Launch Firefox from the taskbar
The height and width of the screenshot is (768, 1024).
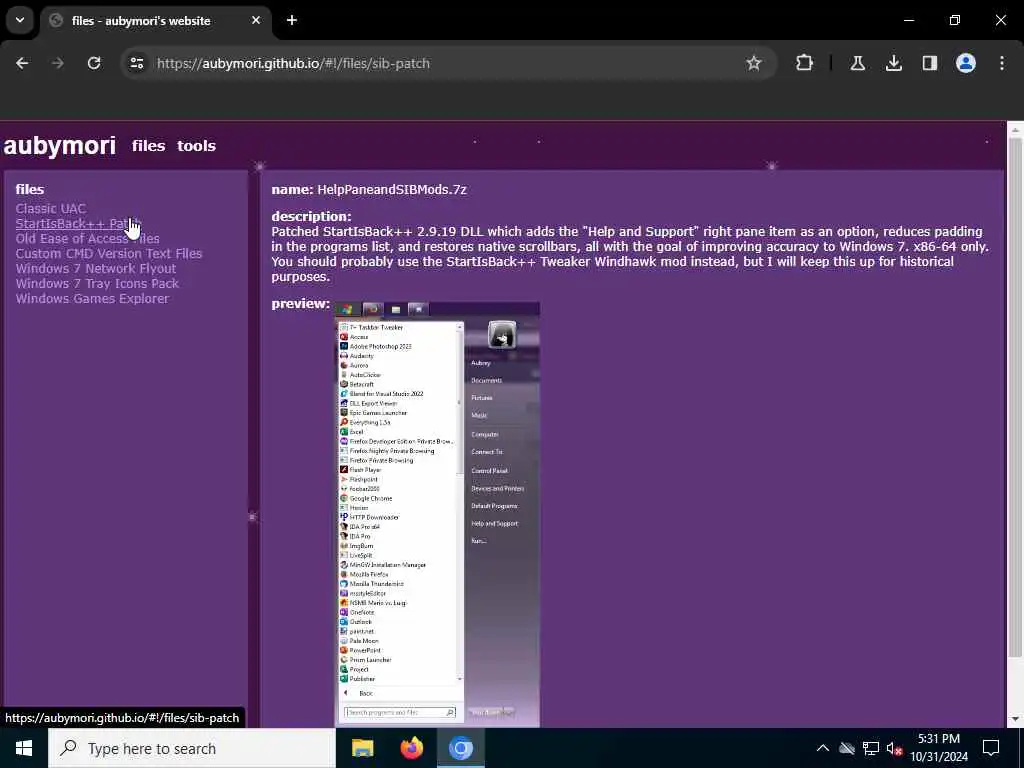click(411, 748)
